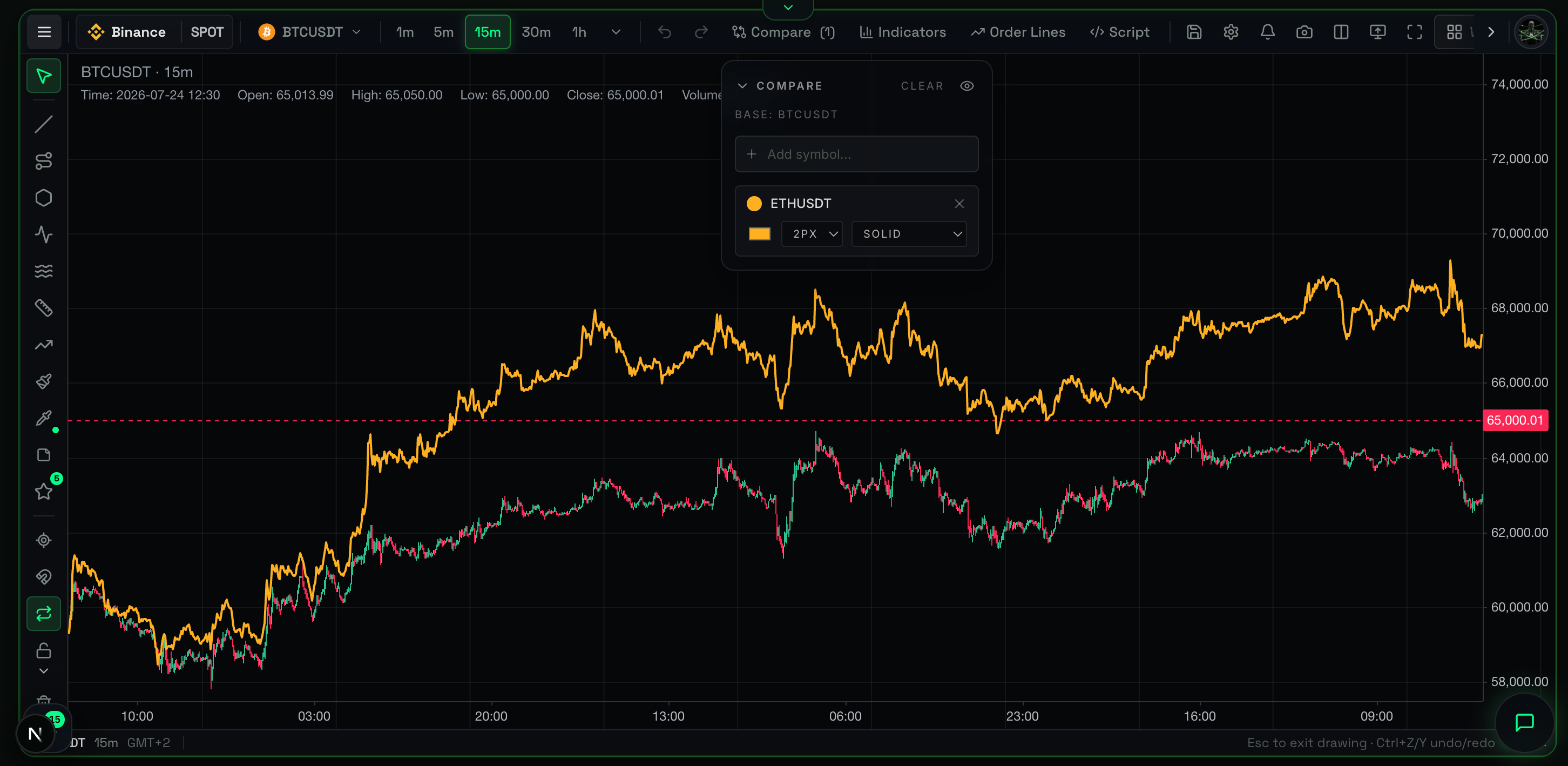Select the eyedropper color tool
1568x766 pixels.
pos(44,418)
